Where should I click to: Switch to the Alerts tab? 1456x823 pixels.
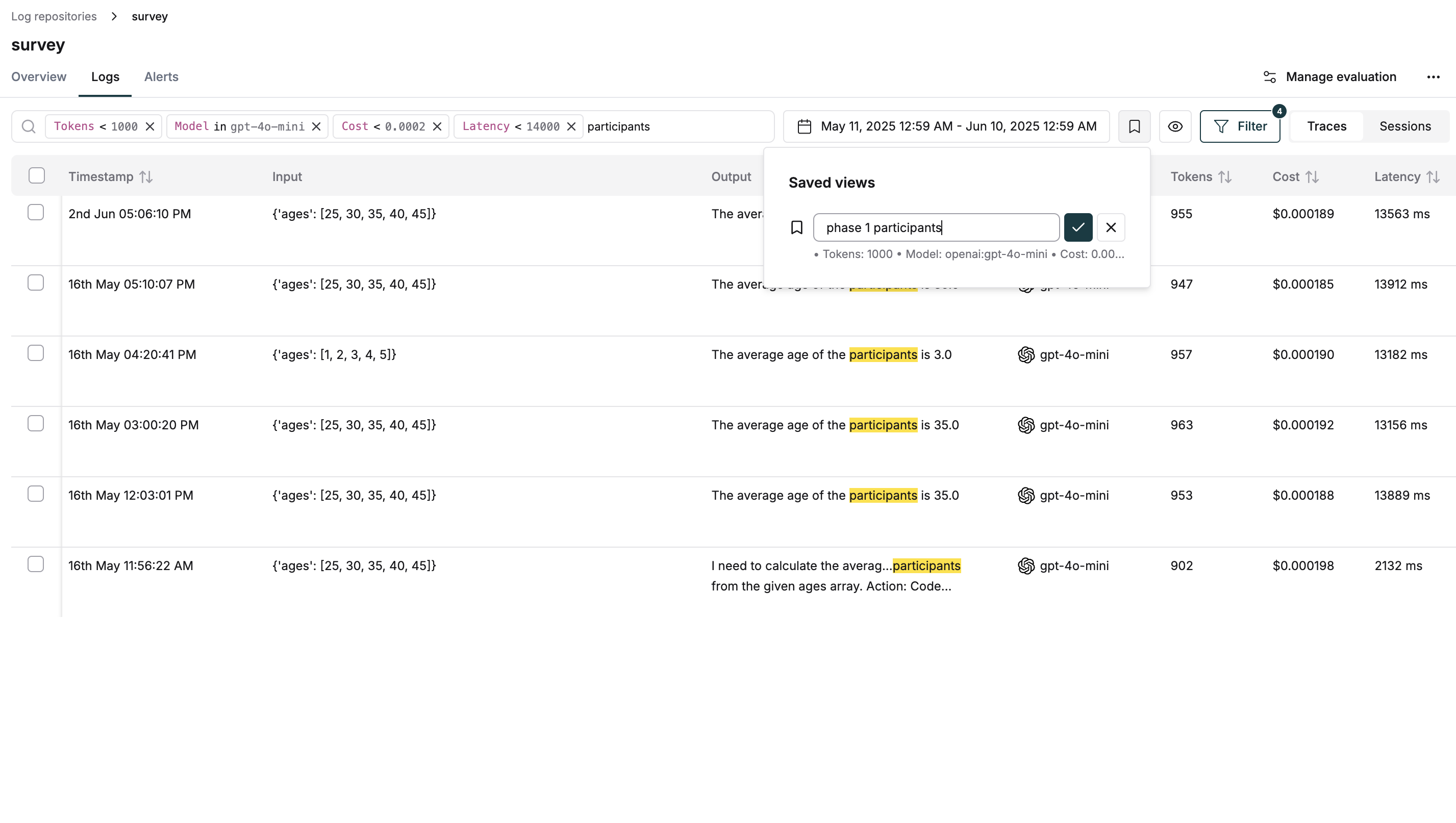(x=161, y=77)
